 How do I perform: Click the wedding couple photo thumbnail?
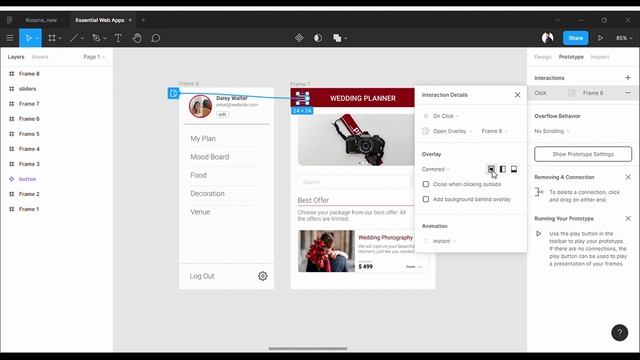click(326, 251)
